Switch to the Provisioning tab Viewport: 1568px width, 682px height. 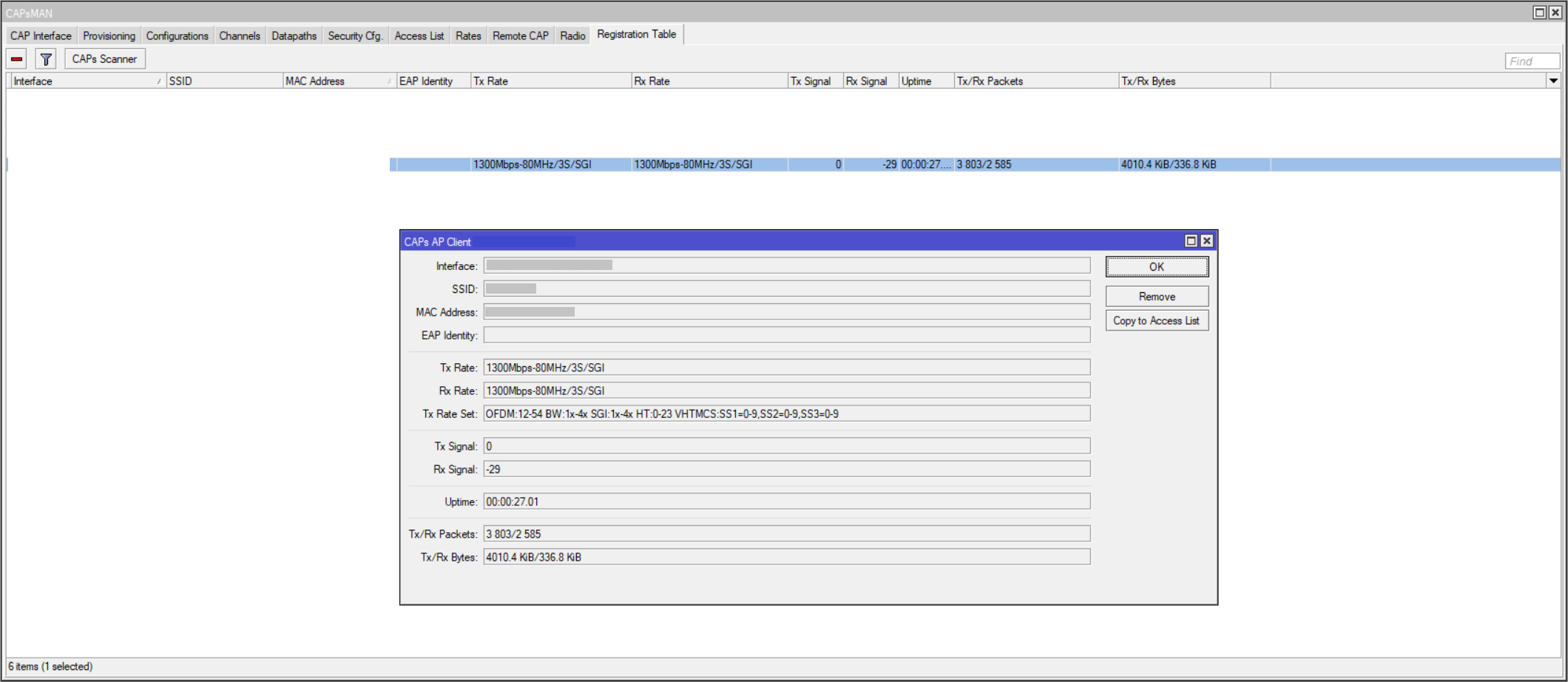point(109,36)
